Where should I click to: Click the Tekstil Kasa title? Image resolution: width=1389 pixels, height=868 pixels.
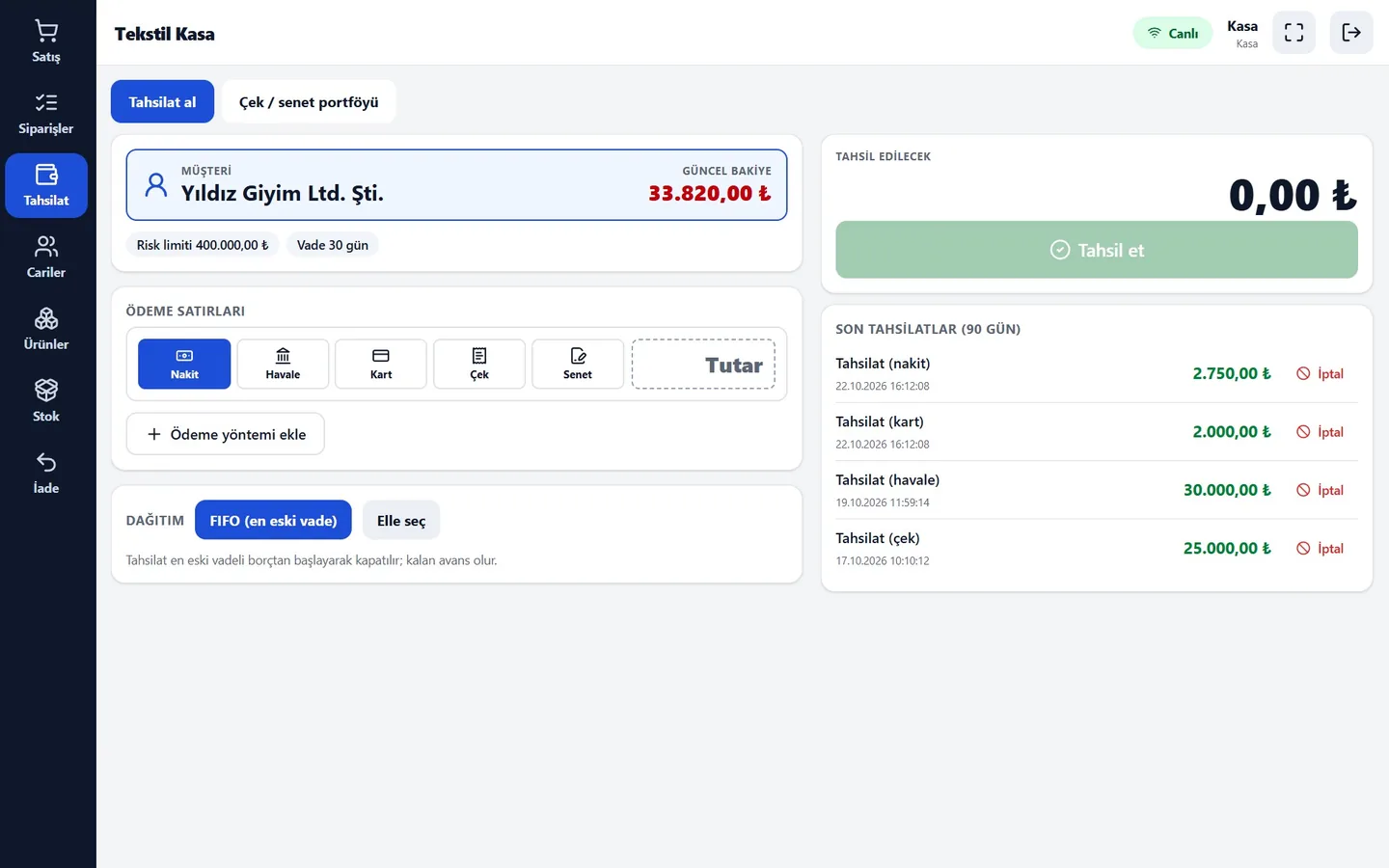(165, 34)
